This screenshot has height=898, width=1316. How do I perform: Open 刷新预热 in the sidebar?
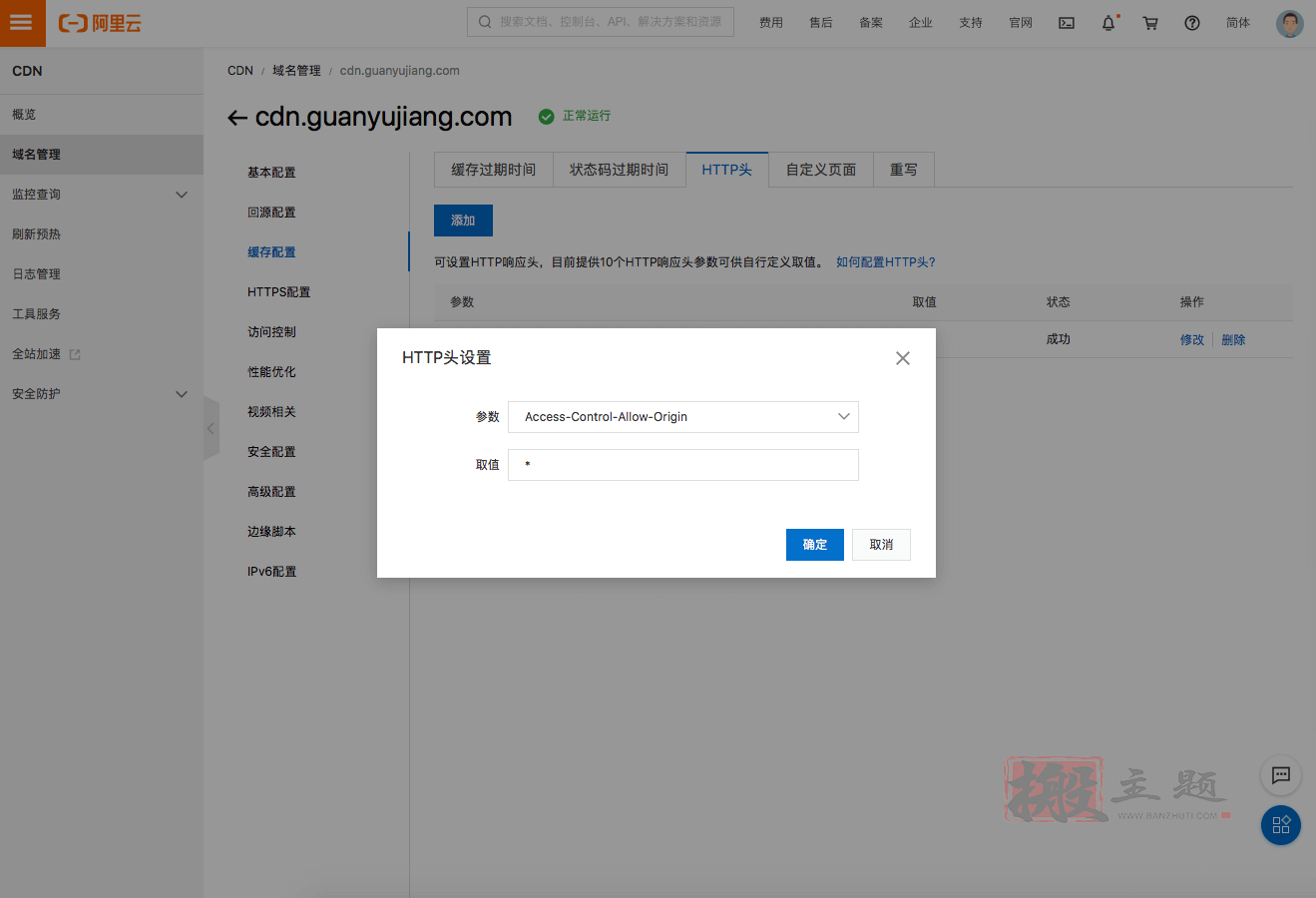[x=102, y=234]
